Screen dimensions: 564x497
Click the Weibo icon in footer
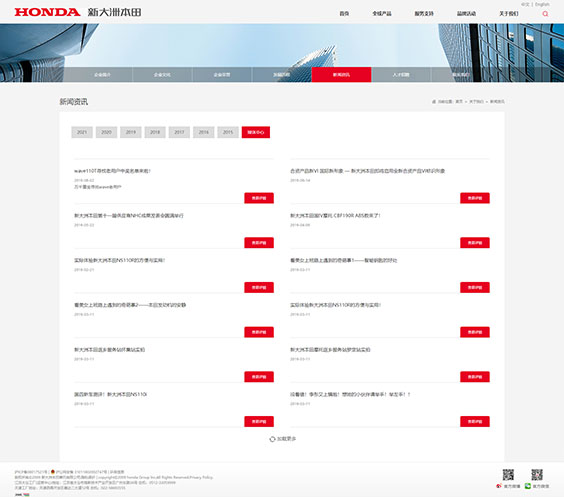click(499, 486)
